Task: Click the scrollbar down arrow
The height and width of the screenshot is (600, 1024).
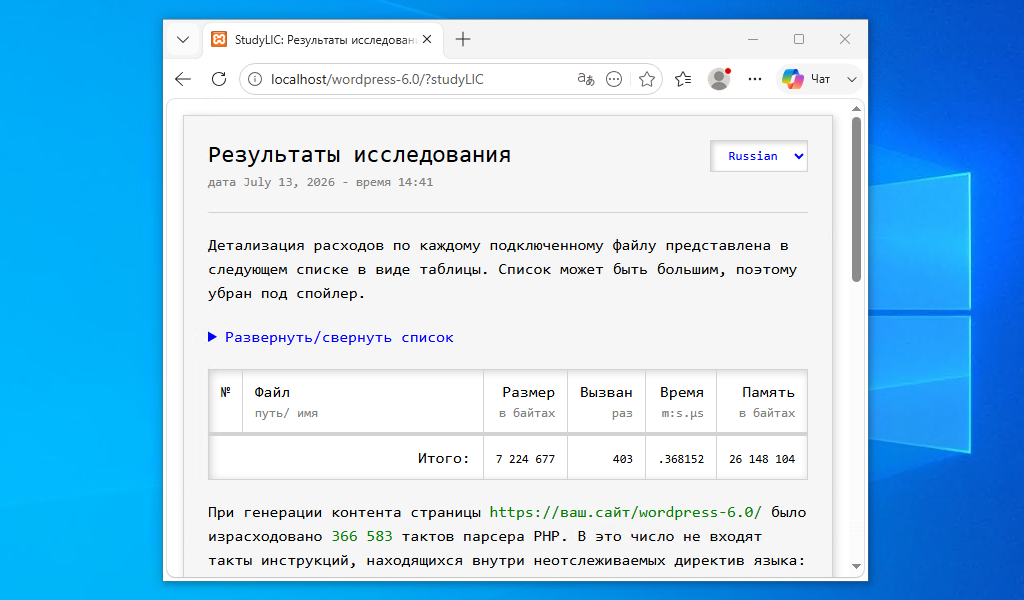Action: point(856,567)
